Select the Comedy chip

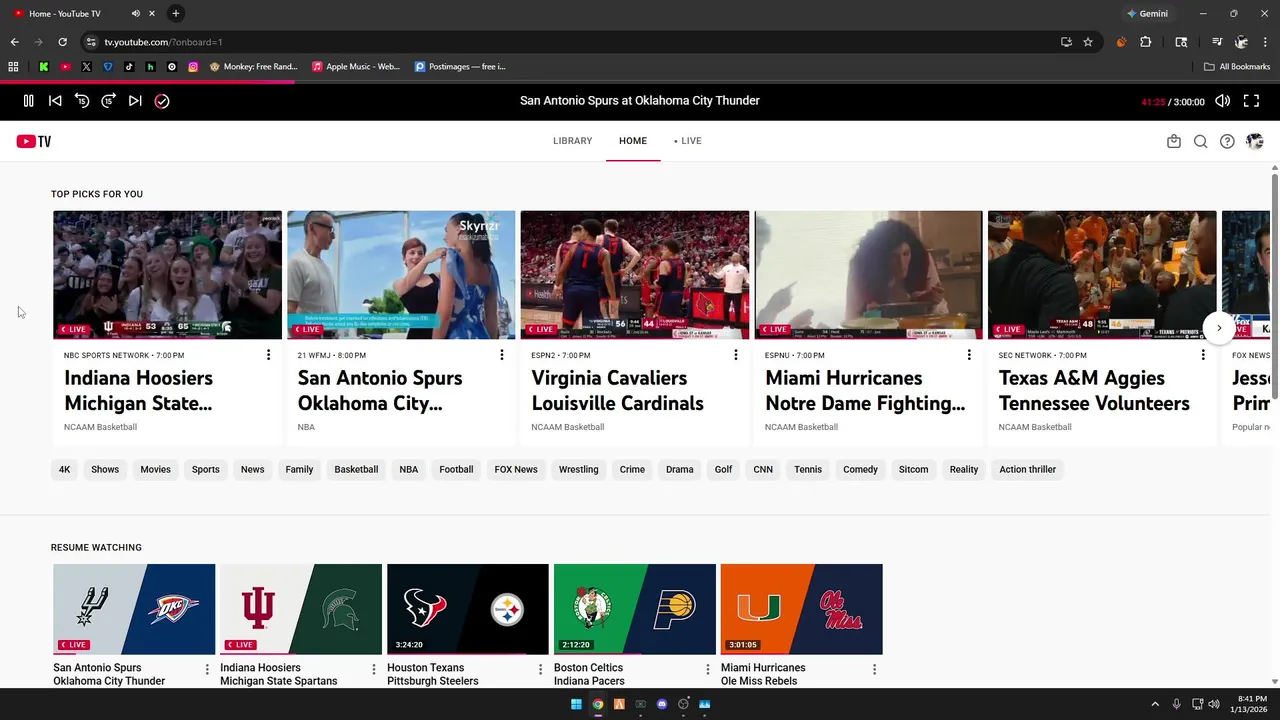pos(860,469)
